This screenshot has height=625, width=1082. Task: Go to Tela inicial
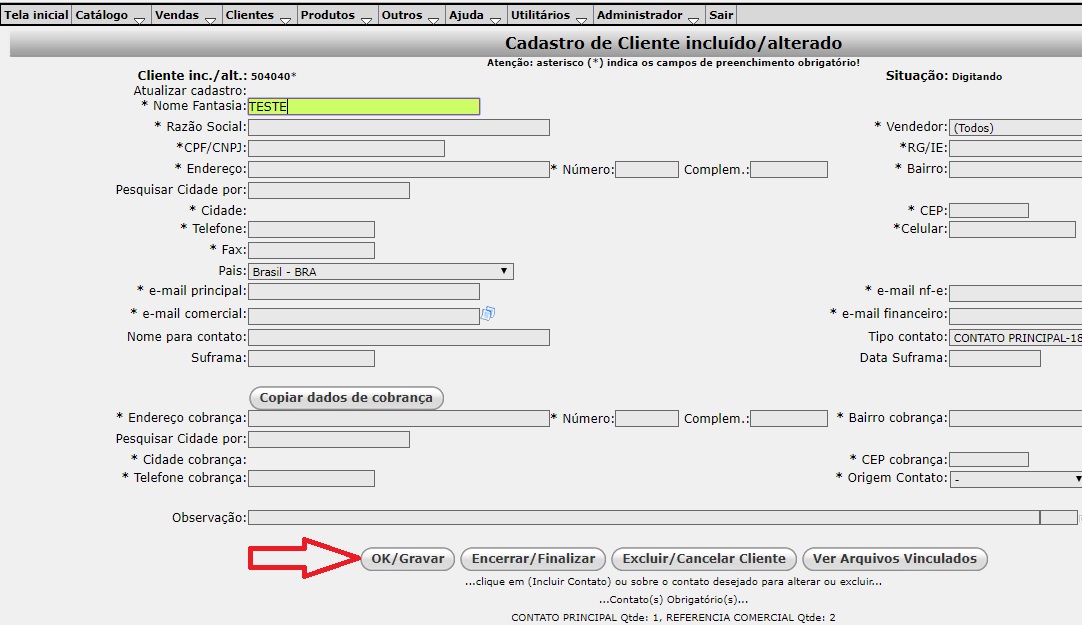coord(37,15)
